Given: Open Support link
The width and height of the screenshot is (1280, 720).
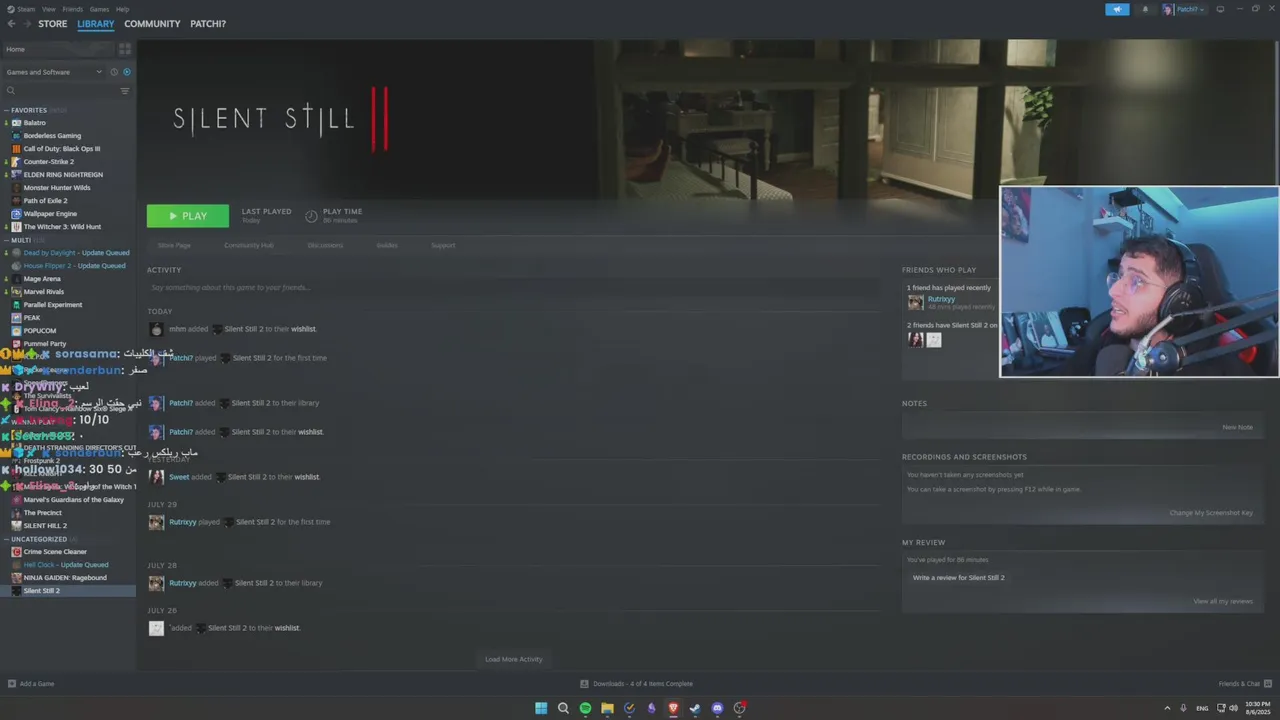Looking at the screenshot, I should pos(443,245).
